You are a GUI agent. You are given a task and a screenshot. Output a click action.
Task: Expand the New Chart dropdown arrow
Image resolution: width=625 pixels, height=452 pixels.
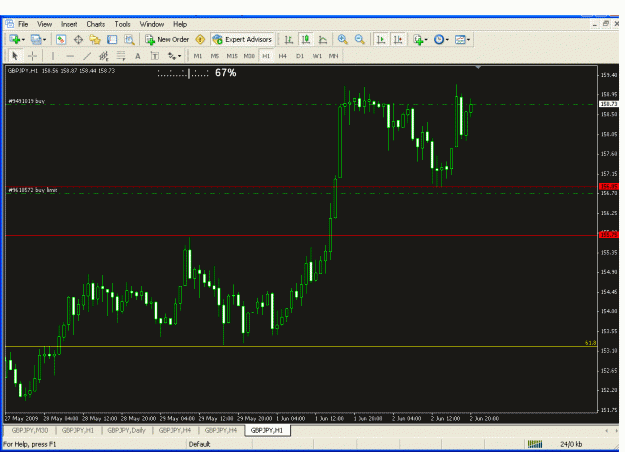[x=24, y=39]
